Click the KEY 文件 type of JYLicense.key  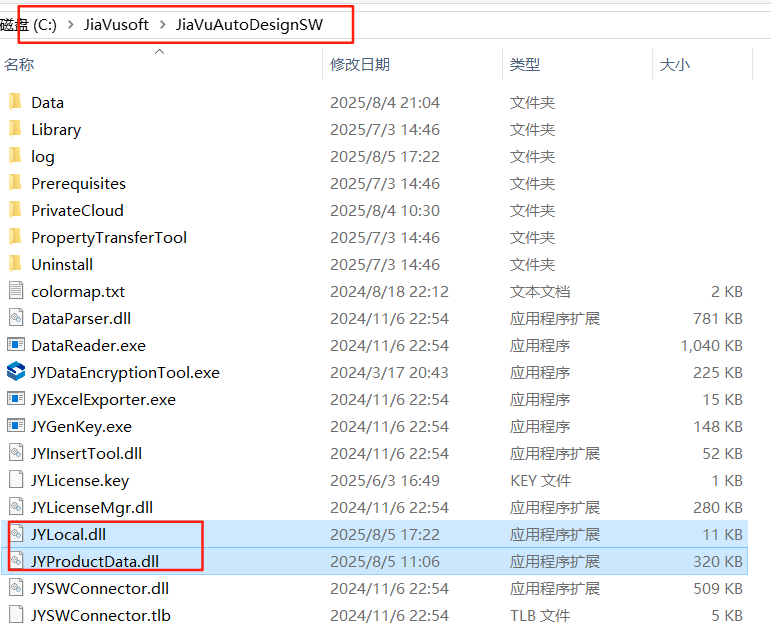point(540,480)
